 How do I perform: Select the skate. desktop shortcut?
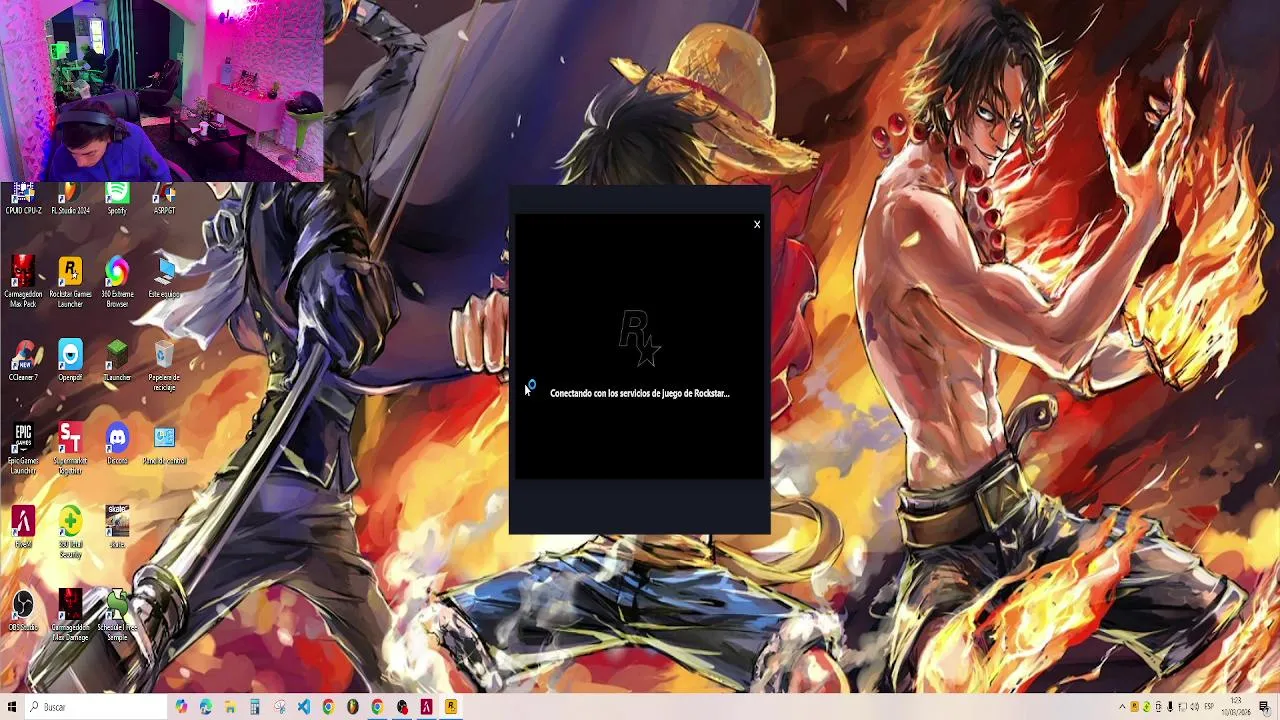coord(117,527)
